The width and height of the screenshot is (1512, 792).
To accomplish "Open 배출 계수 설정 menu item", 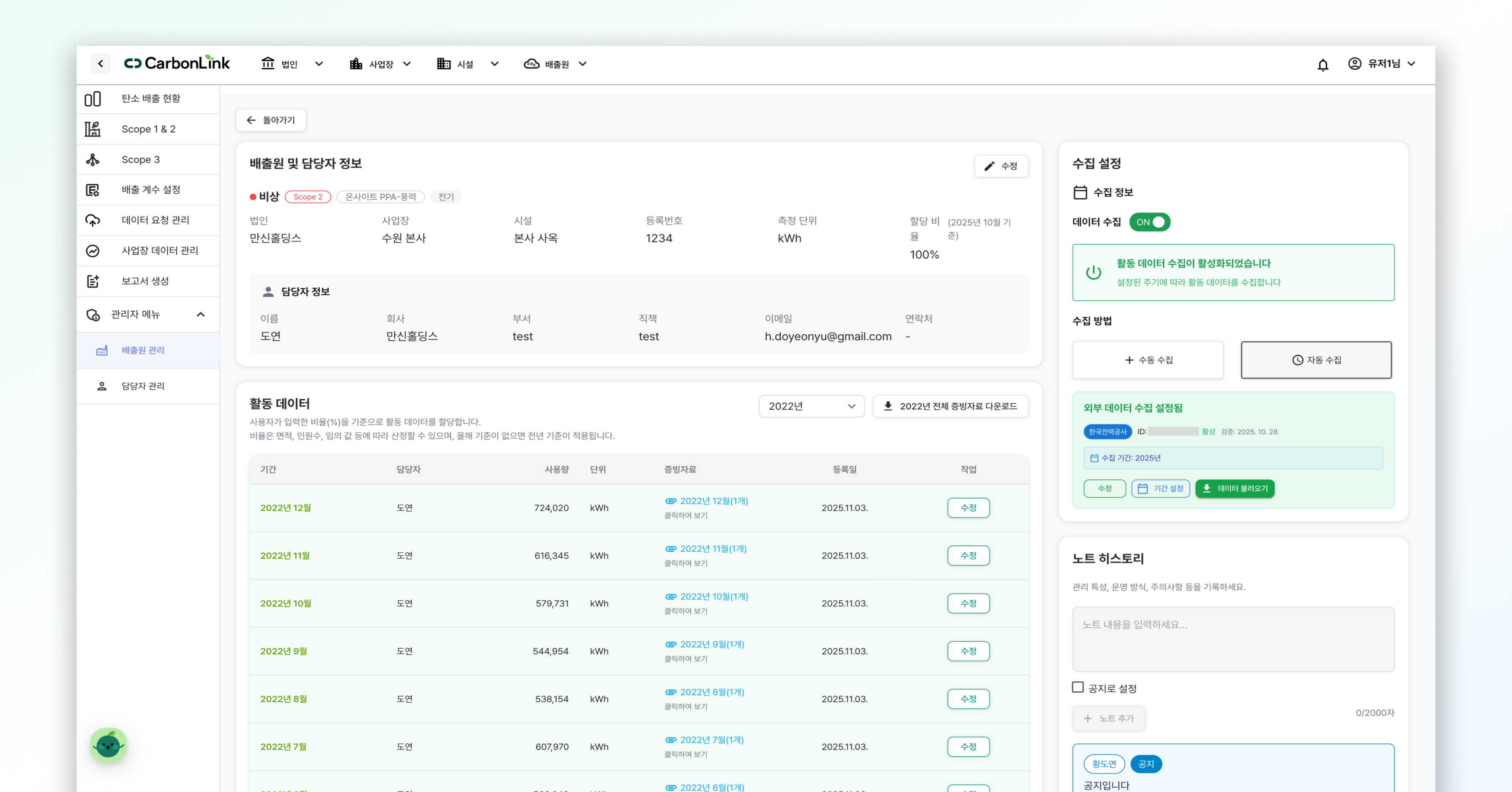I will (149, 189).
